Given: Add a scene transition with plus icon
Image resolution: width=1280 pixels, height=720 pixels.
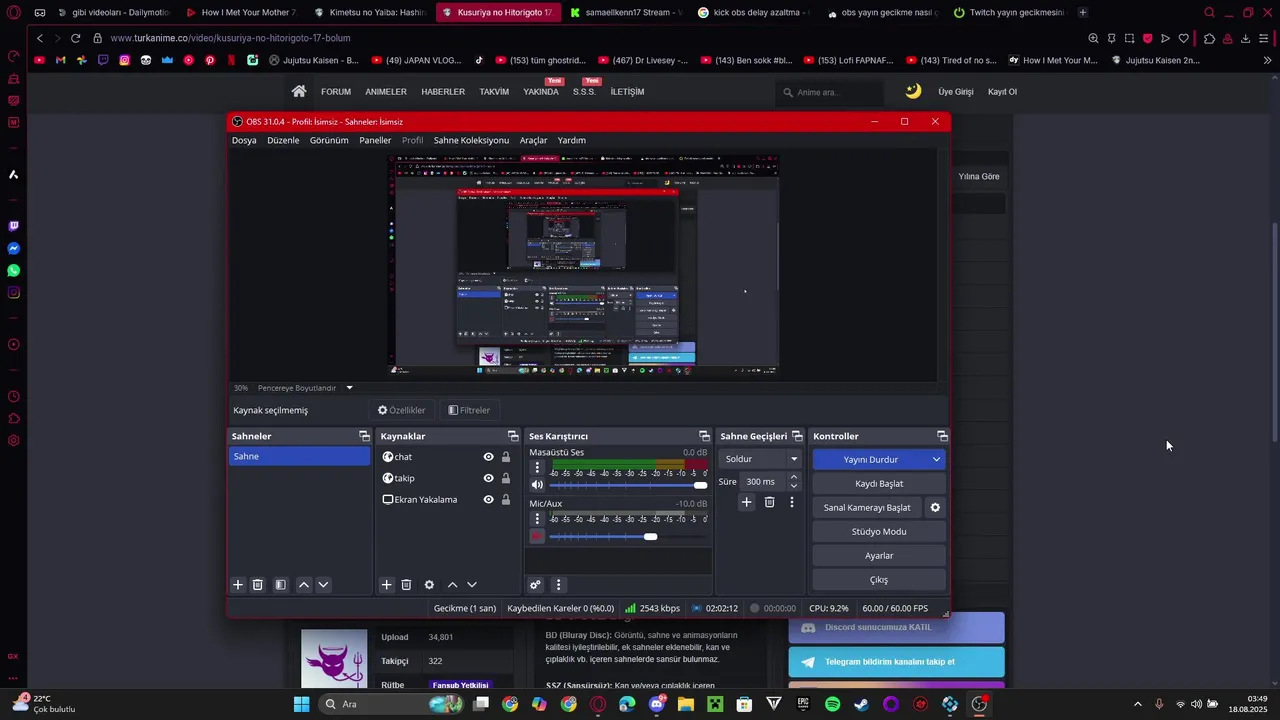Looking at the screenshot, I should (746, 502).
